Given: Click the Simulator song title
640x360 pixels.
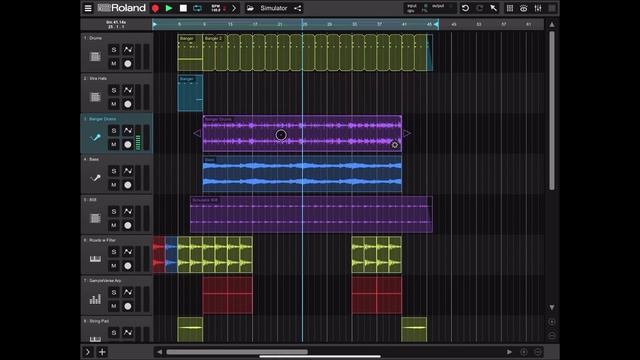Looking at the screenshot, I should click(273, 8).
